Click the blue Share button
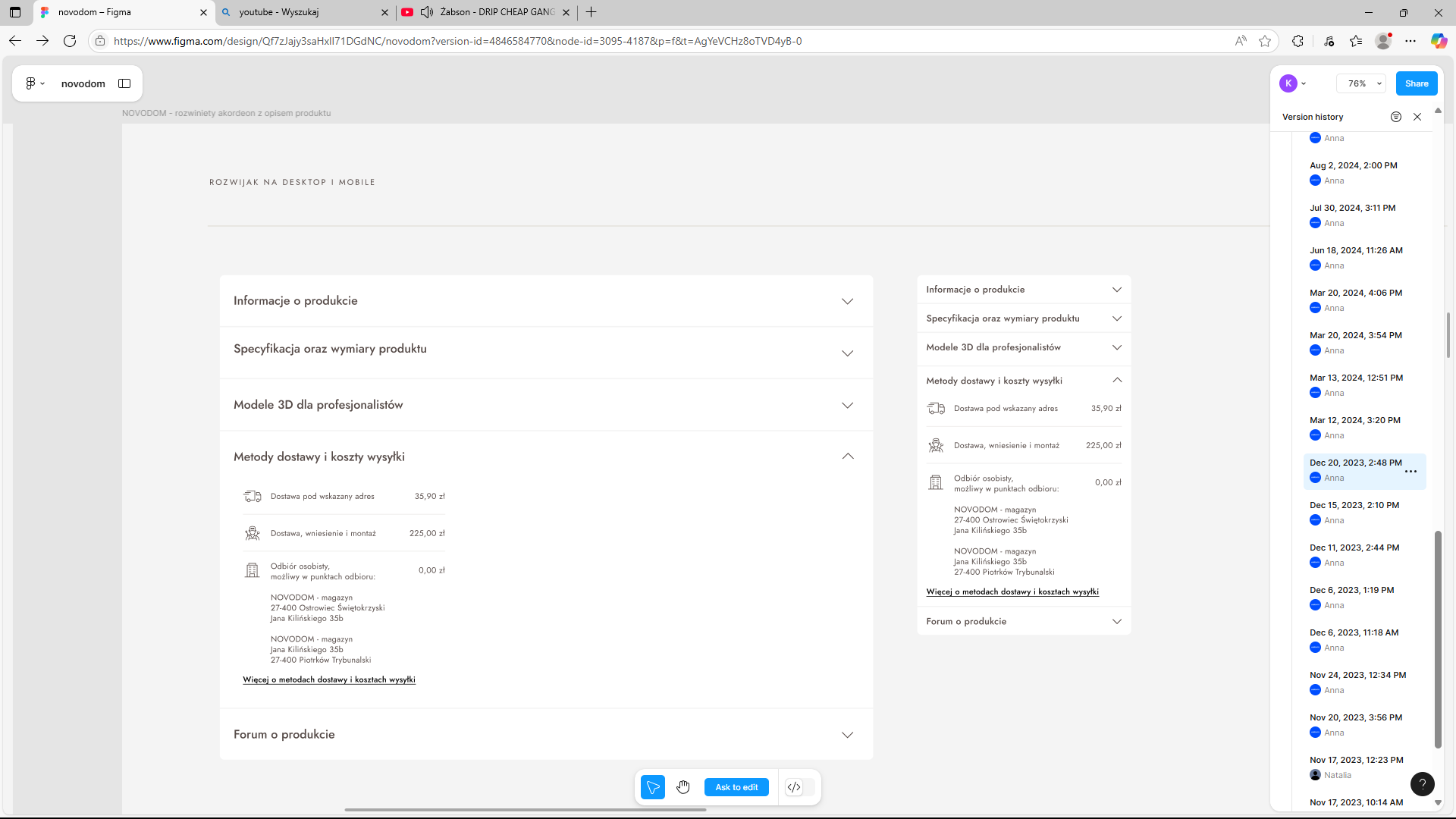1456x819 pixels. 1416,83
